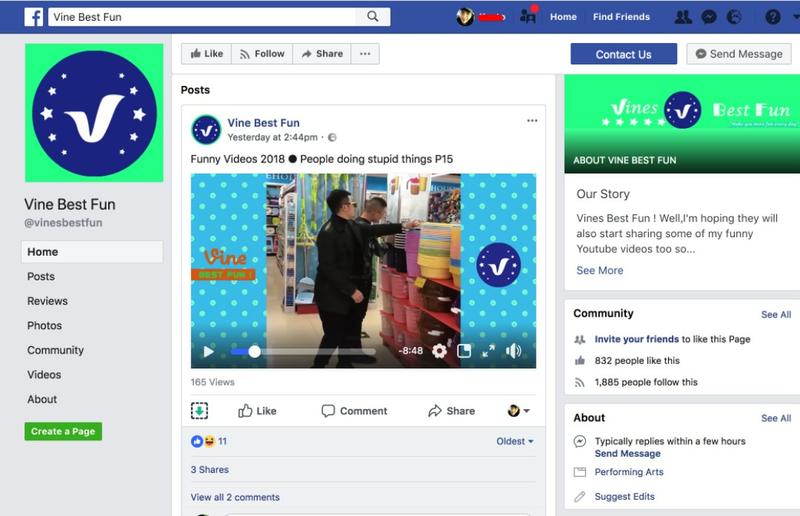The width and height of the screenshot is (800, 516).
Task: Click the search magnifier icon
Action: coord(373,17)
